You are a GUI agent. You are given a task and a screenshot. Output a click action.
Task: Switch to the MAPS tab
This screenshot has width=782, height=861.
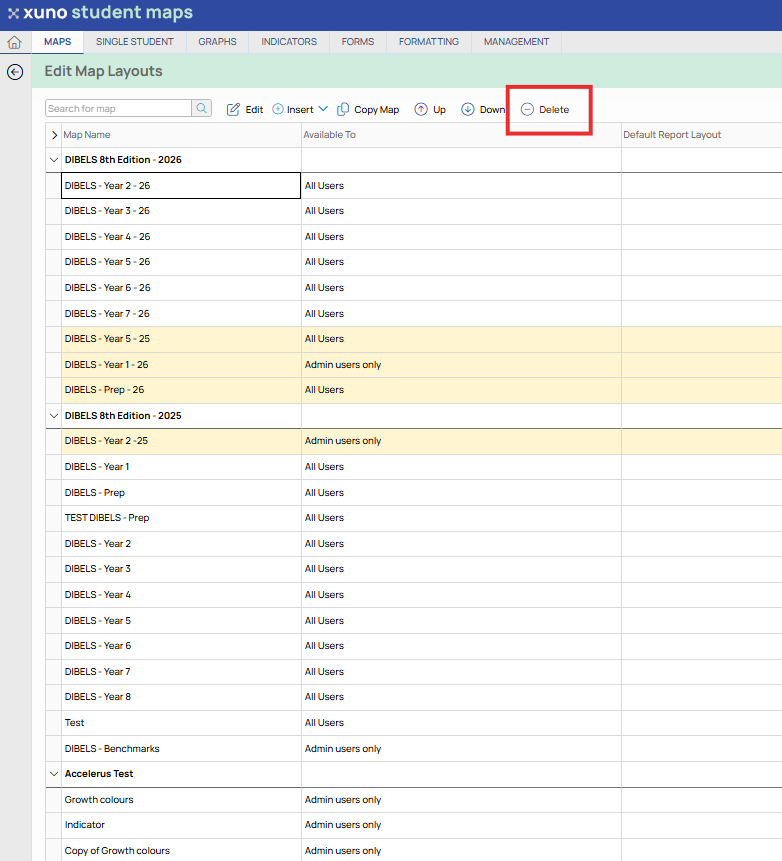[x=58, y=42]
